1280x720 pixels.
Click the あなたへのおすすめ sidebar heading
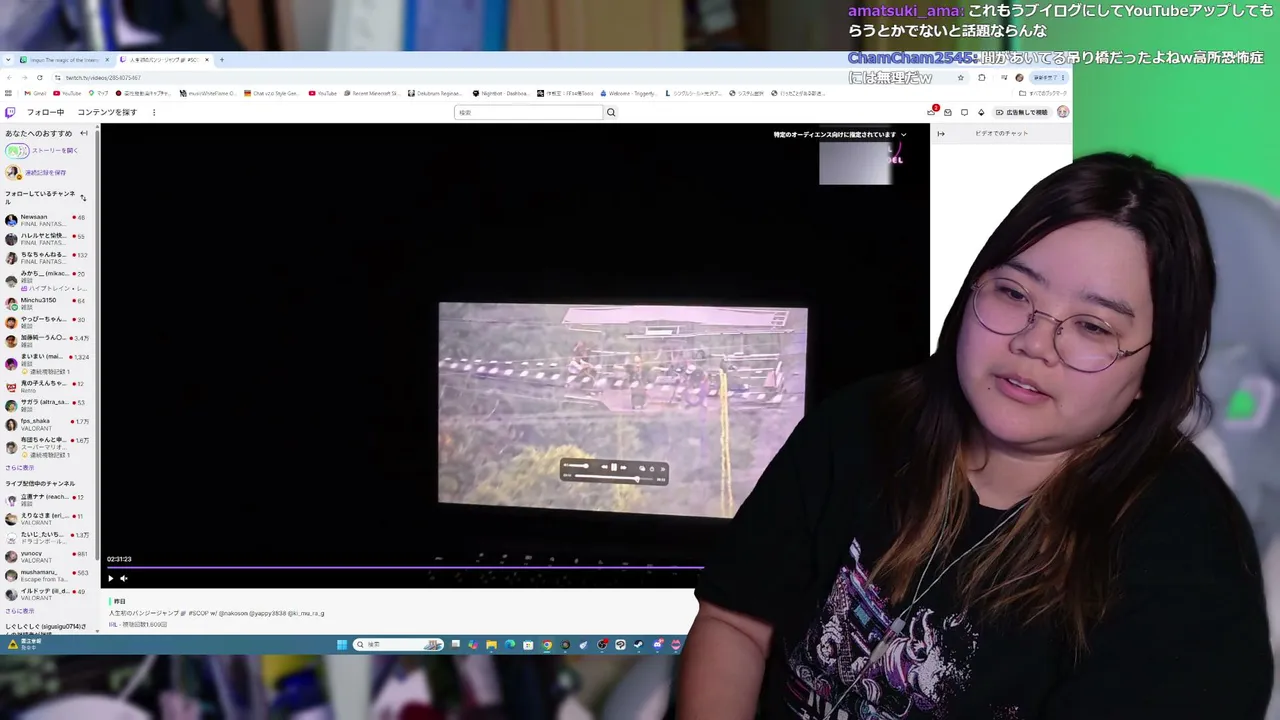pos(39,133)
